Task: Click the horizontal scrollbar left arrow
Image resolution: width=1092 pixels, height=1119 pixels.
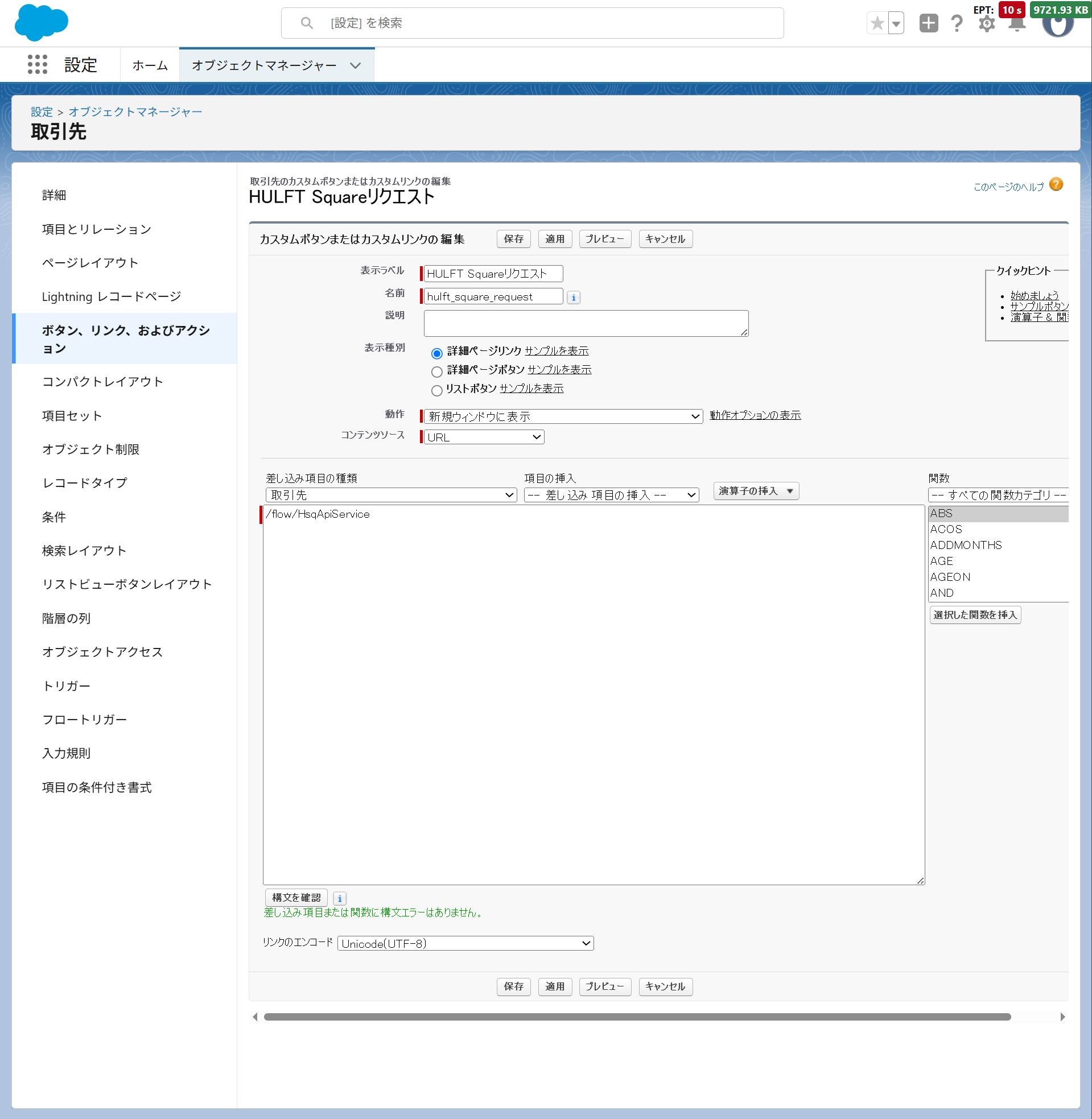Action: point(254,1017)
